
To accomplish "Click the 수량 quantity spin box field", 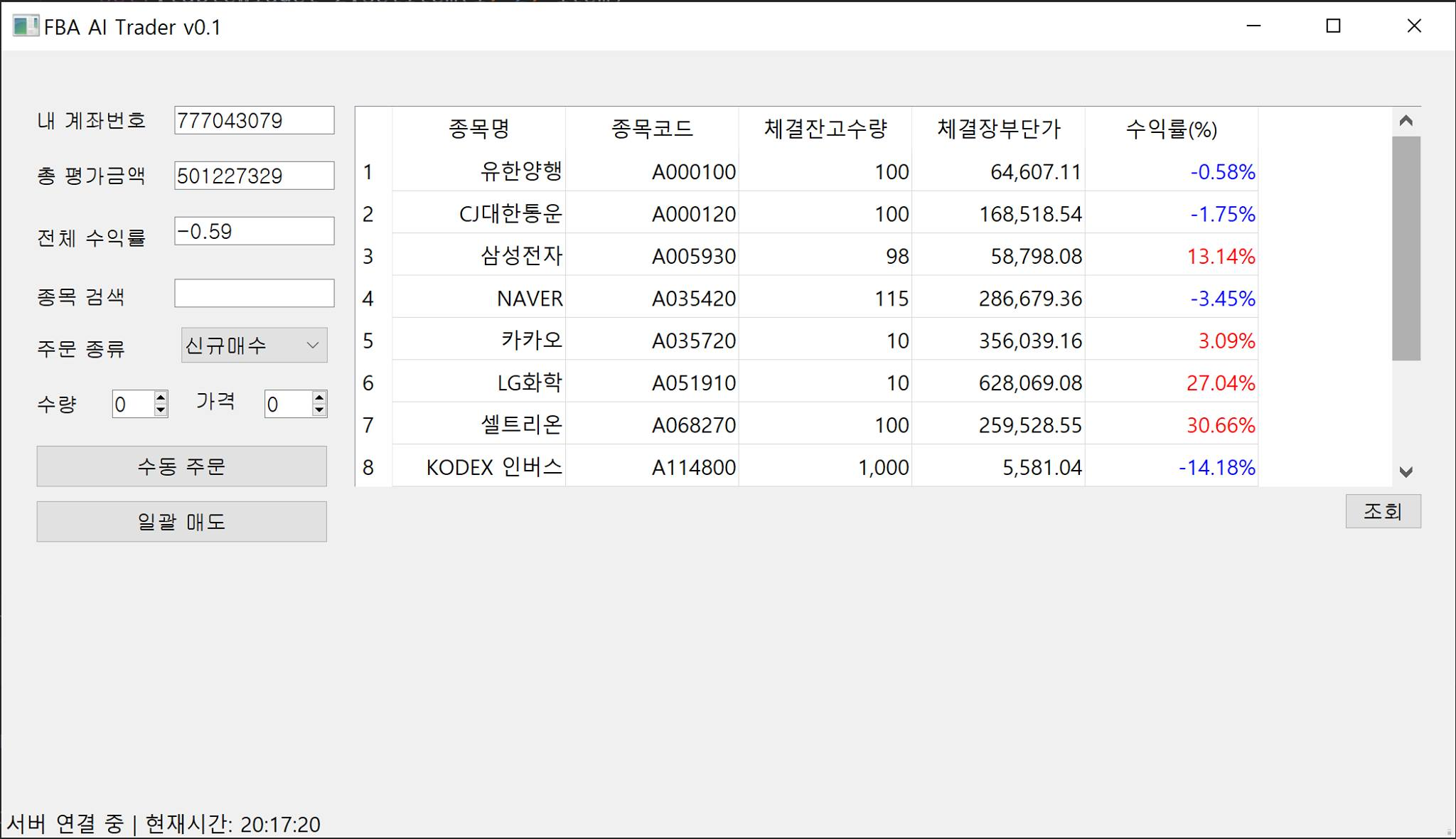I will 133,404.
